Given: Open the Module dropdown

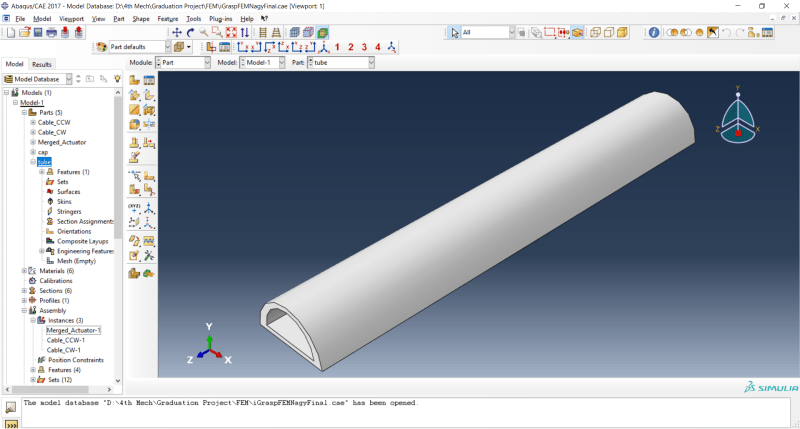Looking at the screenshot, I should [x=207, y=63].
